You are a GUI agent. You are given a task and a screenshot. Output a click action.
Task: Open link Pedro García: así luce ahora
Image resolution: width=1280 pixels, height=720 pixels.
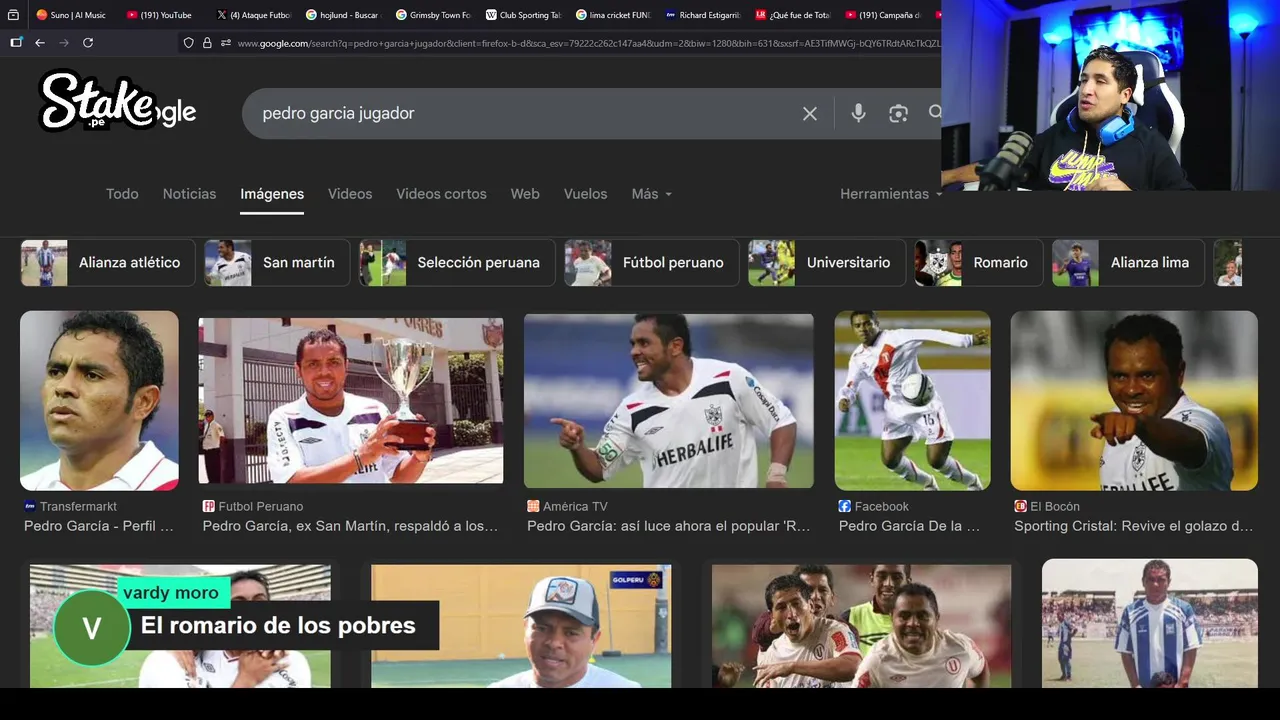click(x=669, y=526)
